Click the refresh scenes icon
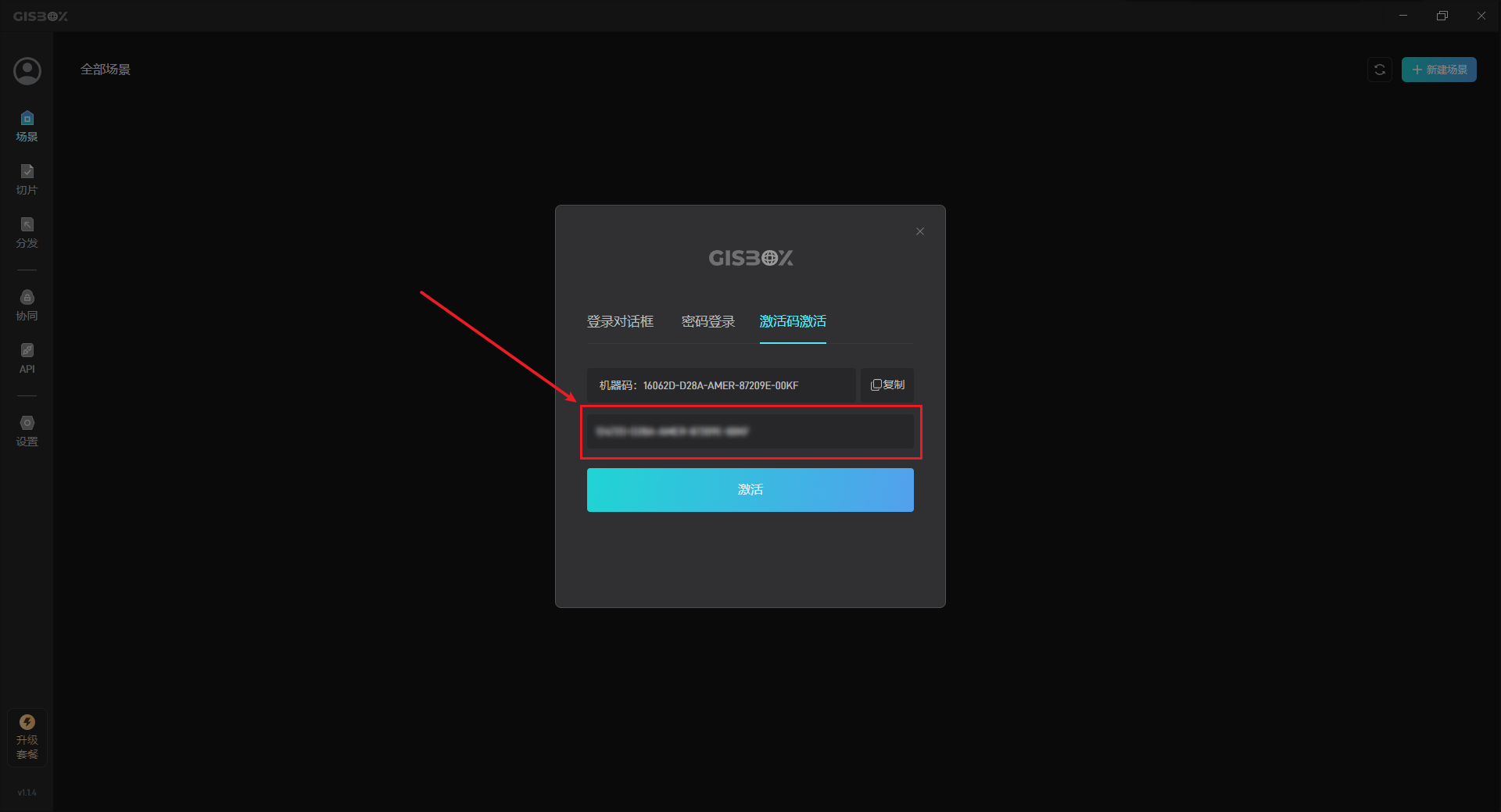The image size is (1501, 812). pos(1380,70)
